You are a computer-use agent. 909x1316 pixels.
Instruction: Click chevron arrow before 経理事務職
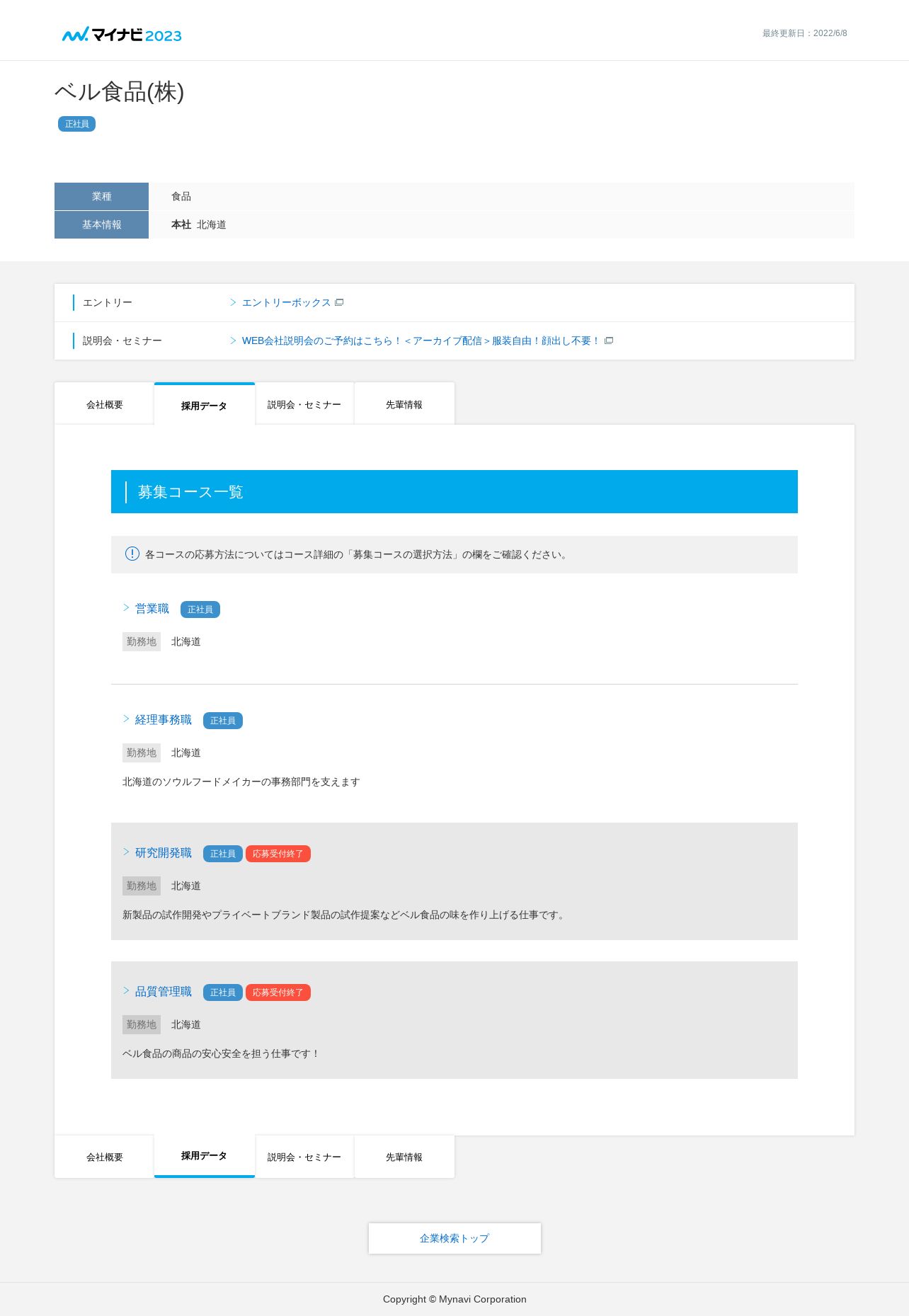126,719
